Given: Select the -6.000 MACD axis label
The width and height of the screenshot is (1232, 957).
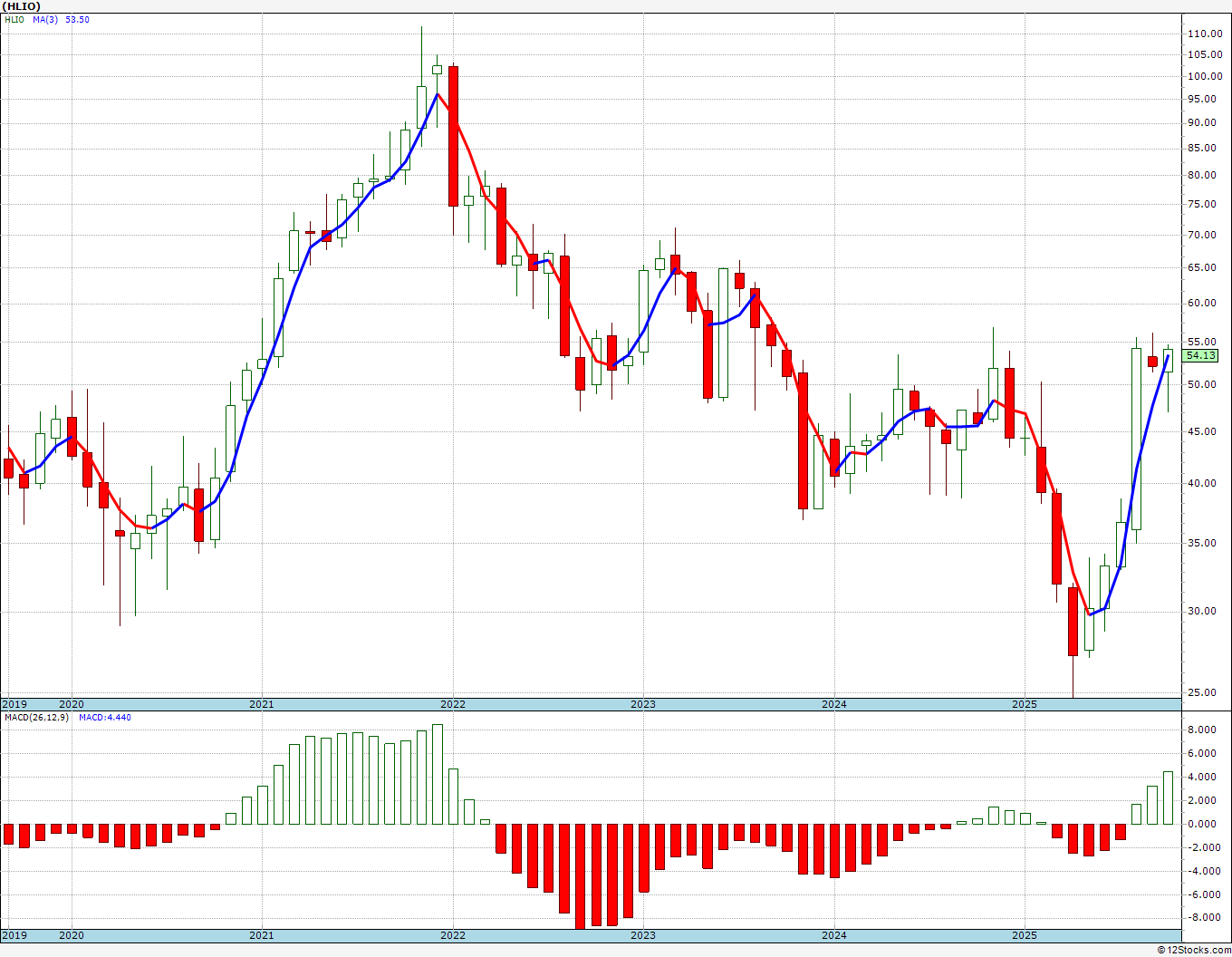Looking at the screenshot, I should [1203, 895].
